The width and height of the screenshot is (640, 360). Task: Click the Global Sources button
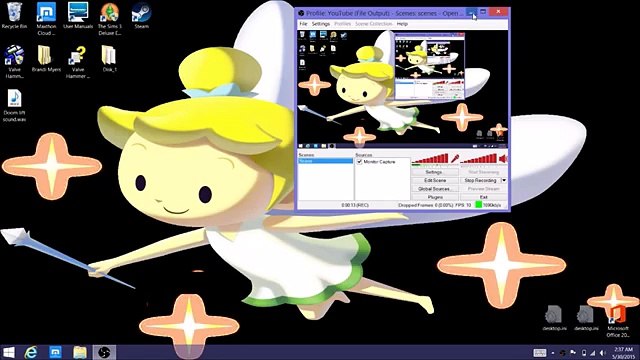(x=434, y=189)
